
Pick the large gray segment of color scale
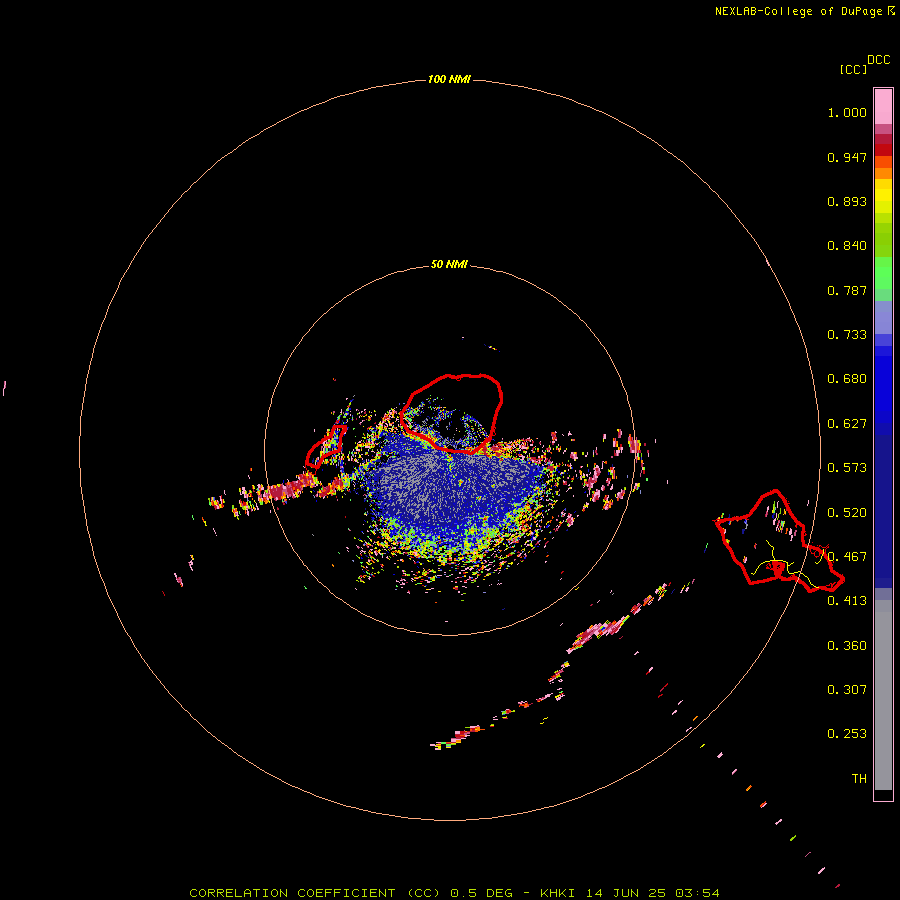883,695
